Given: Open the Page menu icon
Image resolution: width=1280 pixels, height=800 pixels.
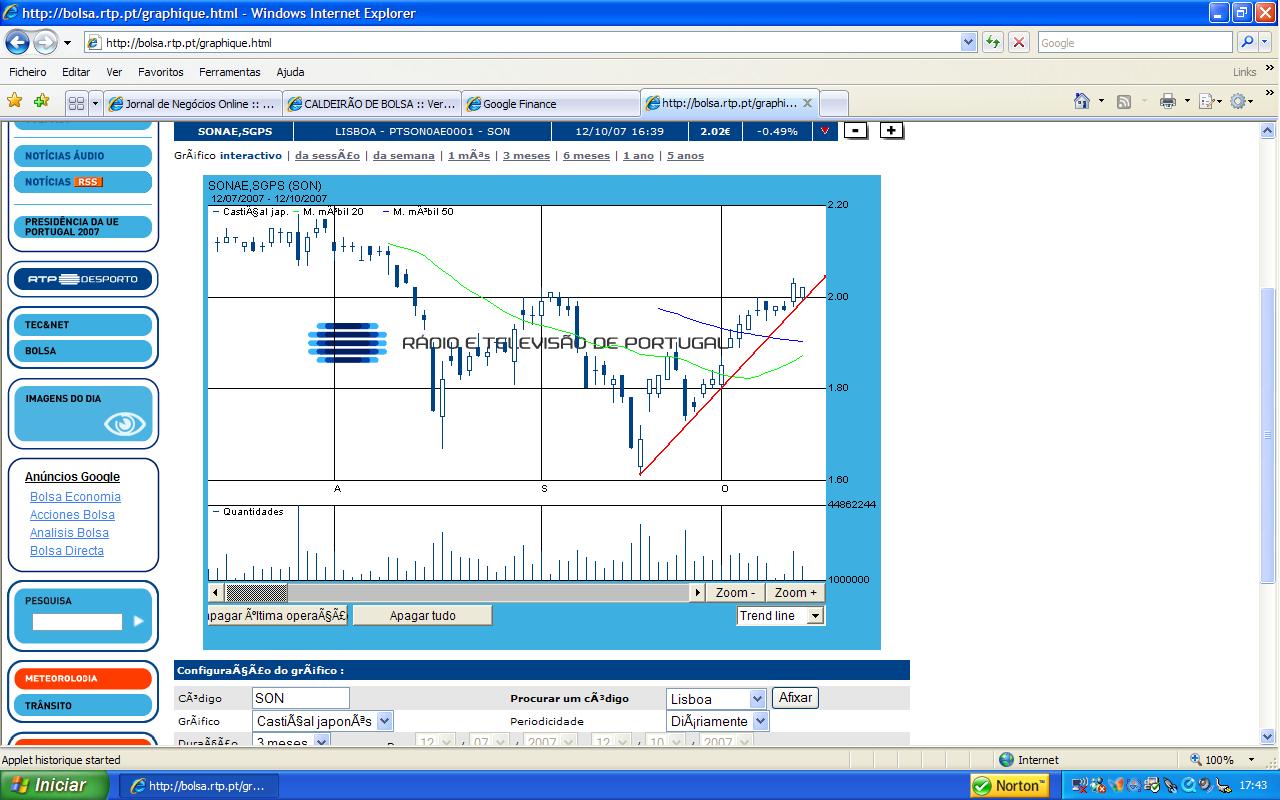Looking at the screenshot, I should coord(1206,101).
